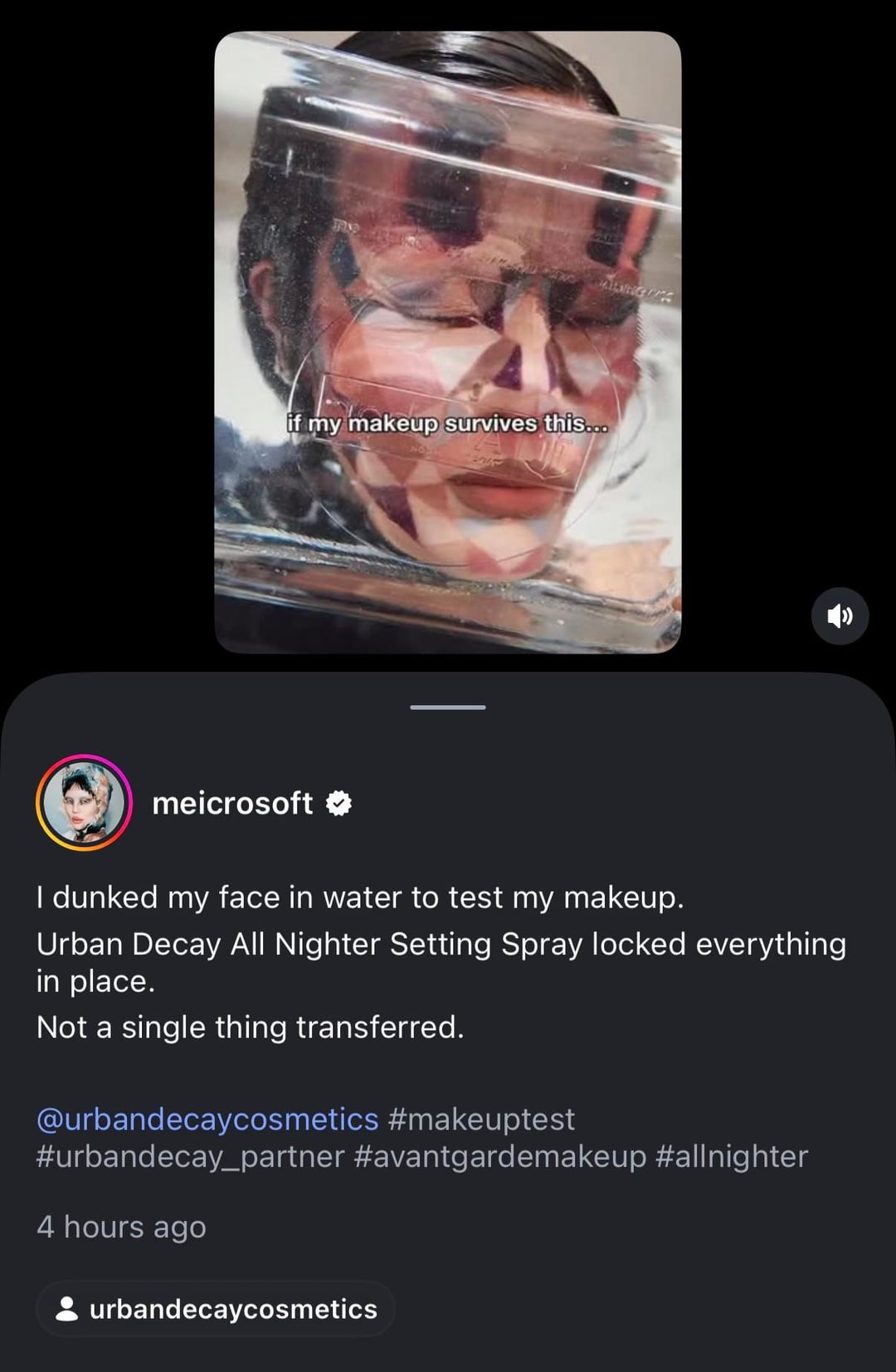Open the #makeuptest hashtag
This screenshot has width=896, height=1372.
[x=481, y=1119]
